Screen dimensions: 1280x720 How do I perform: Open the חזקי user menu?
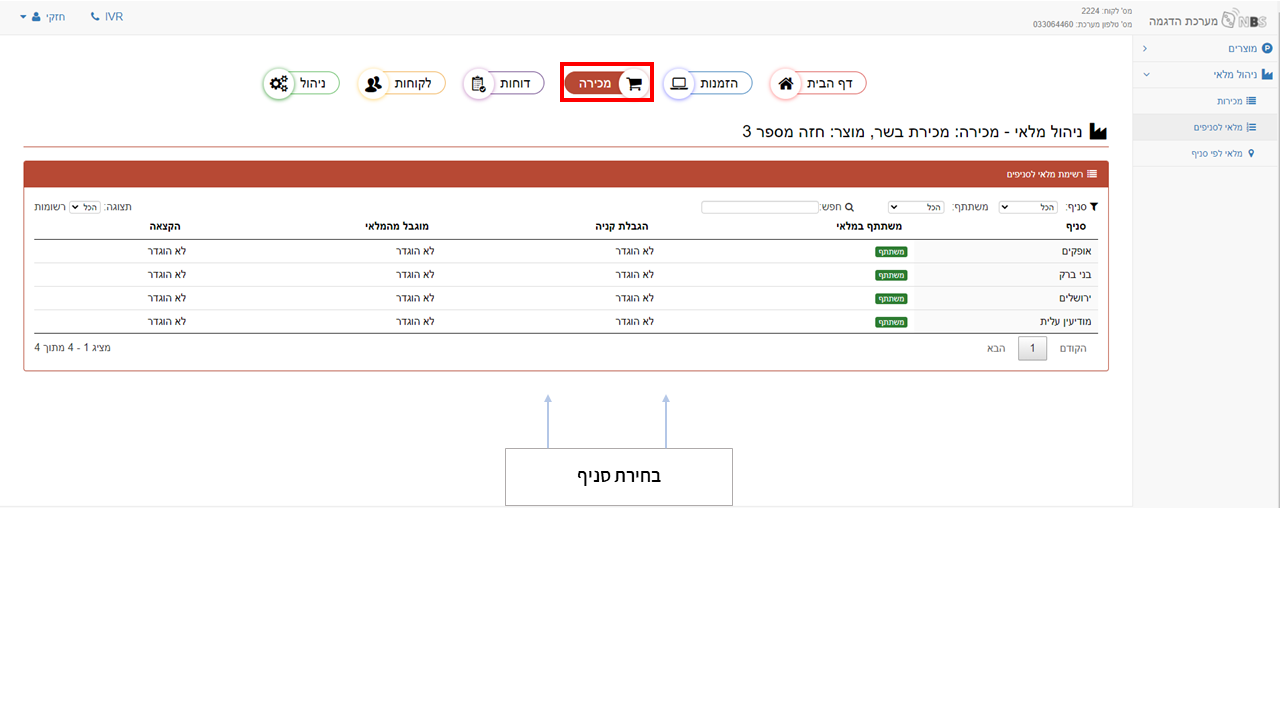(43, 17)
